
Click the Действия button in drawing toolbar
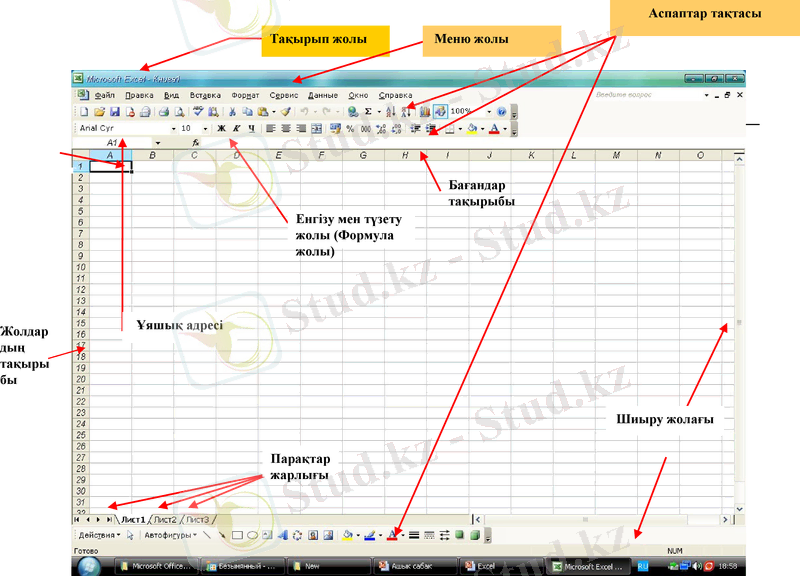98,535
